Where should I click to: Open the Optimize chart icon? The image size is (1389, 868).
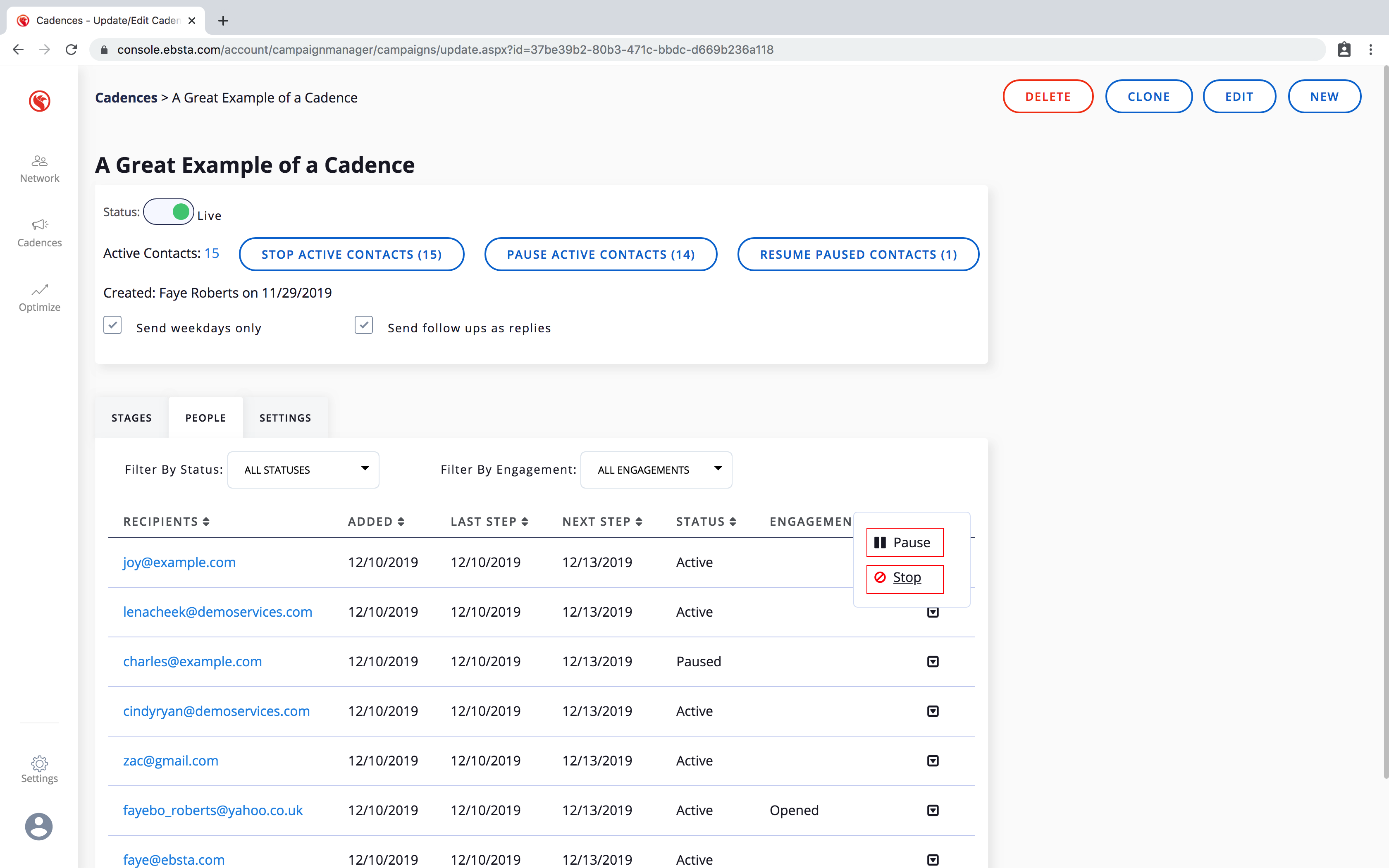click(39, 289)
